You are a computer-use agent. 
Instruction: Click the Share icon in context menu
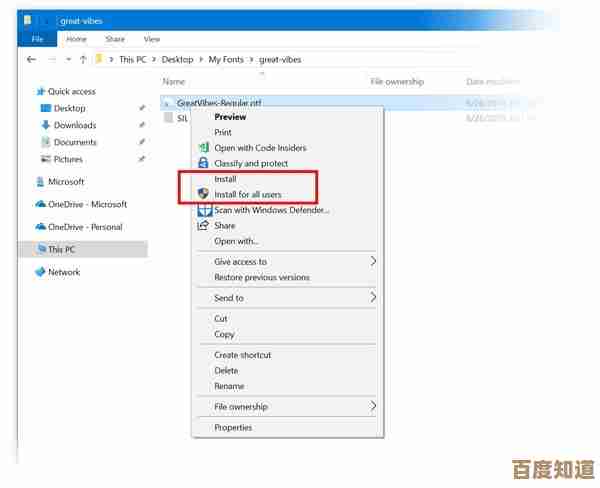coord(204,226)
